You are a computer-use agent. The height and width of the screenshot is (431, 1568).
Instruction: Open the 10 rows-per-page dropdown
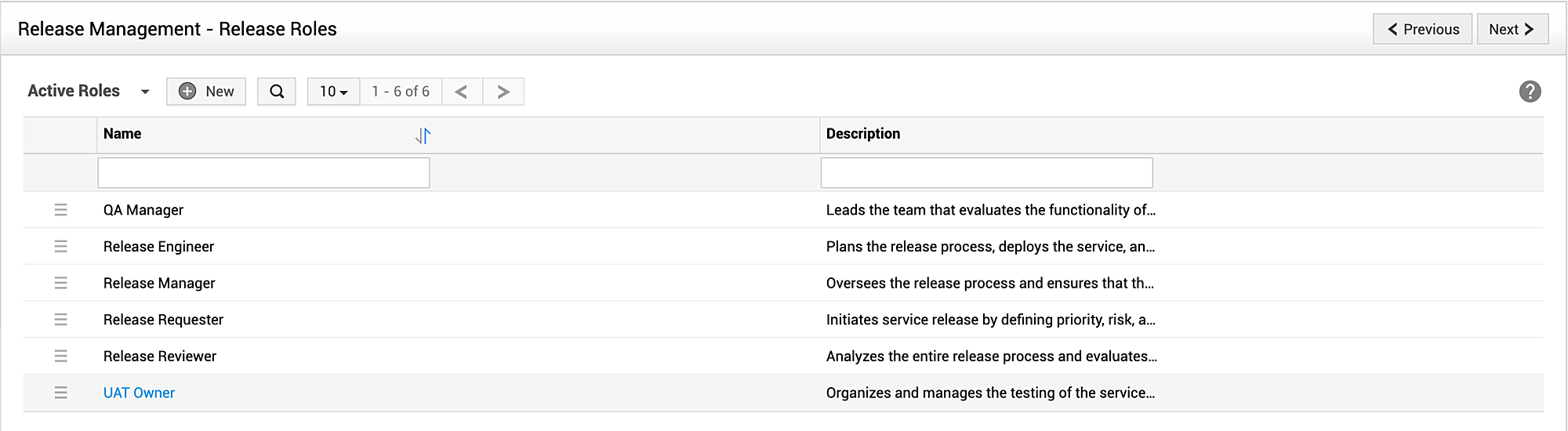(x=333, y=92)
